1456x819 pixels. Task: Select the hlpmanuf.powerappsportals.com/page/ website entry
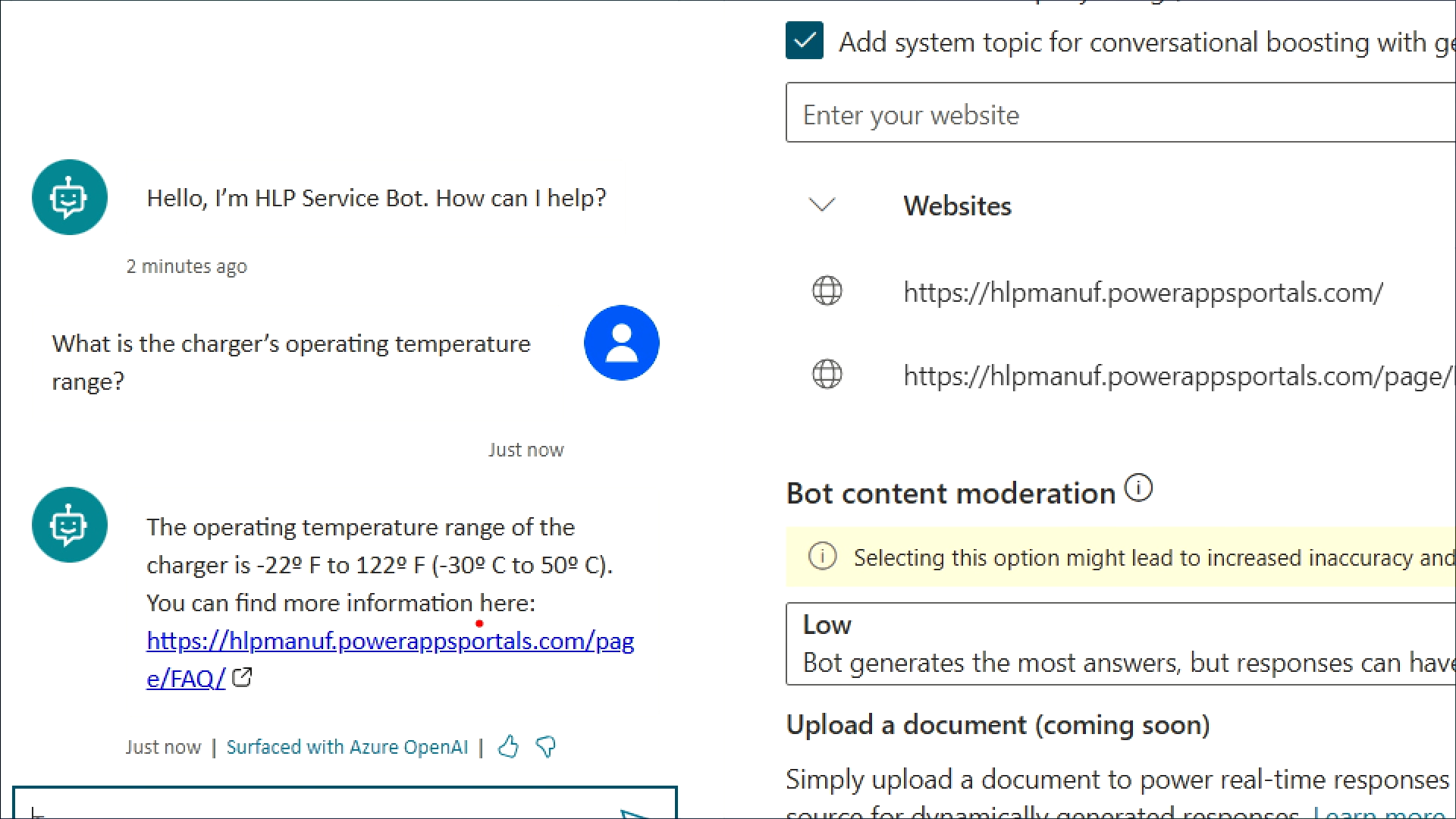point(1175,376)
